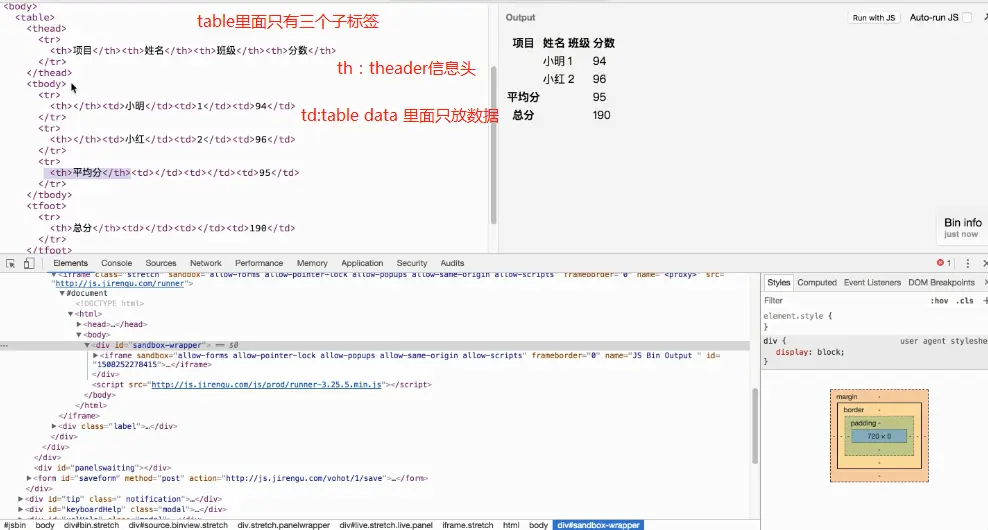Screen dimensions: 988x530
Task: Select the Computed sidebar tab
Action: (817, 283)
